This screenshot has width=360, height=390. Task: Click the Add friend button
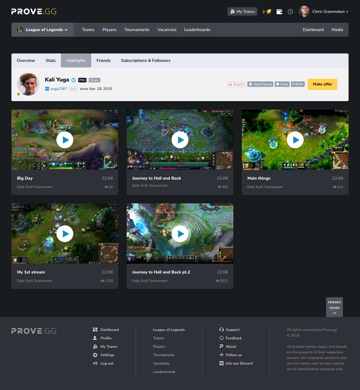260,84
